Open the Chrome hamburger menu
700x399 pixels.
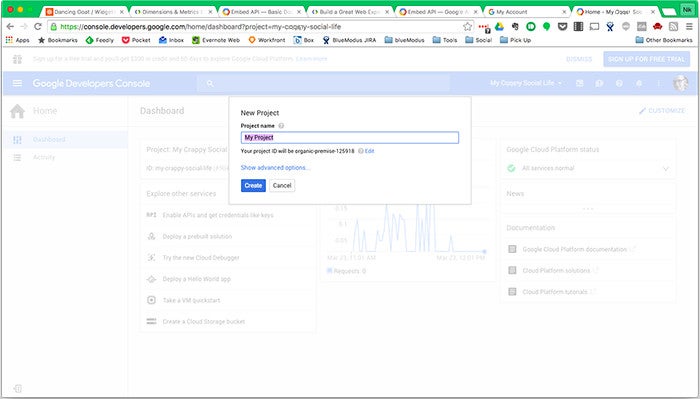point(689,27)
